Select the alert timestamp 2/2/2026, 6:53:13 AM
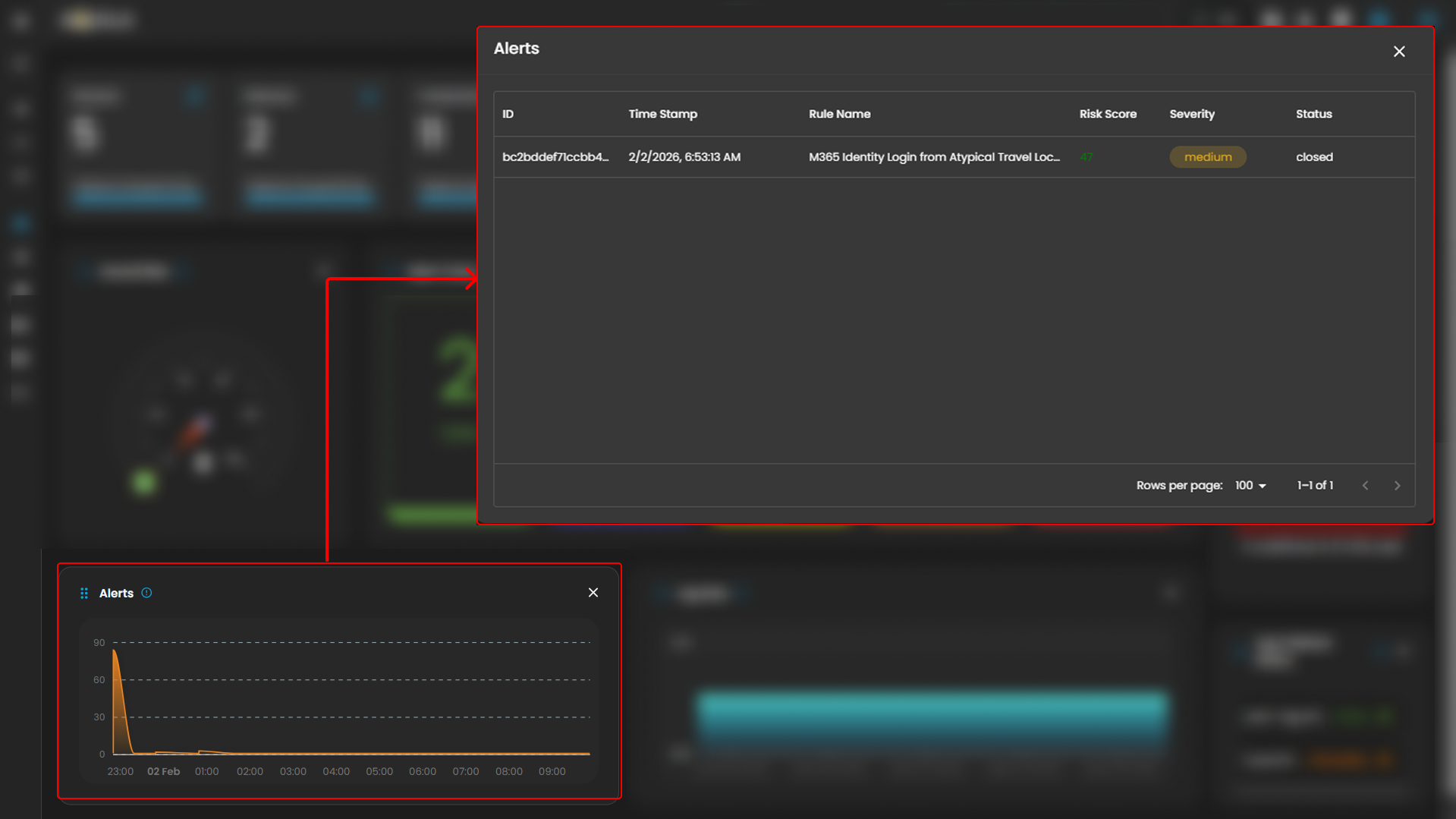 coord(684,157)
